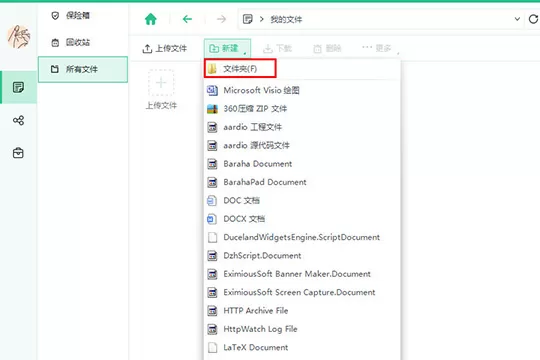
Task: Choose 360压缩 ZIP 文件 menu entry
Action: [302, 109]
